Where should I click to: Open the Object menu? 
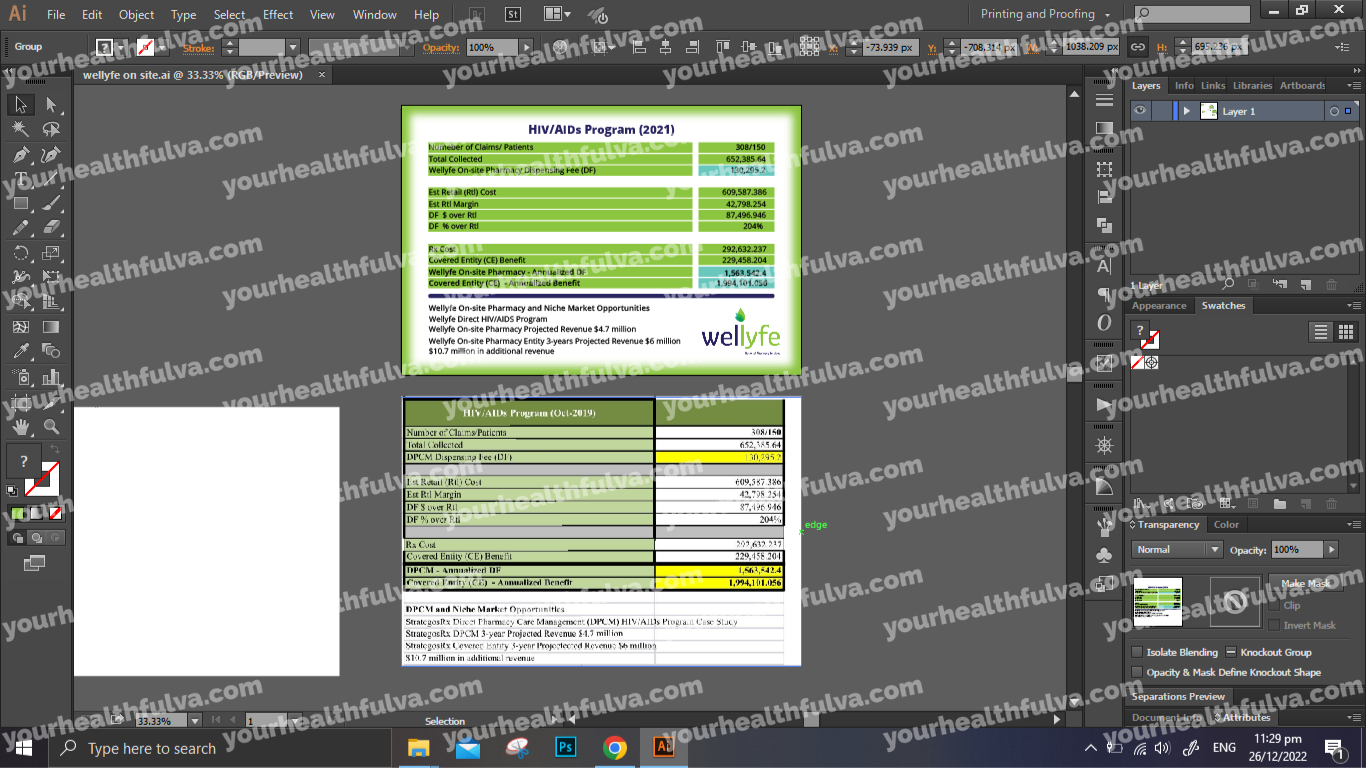[x=136, y=14]
